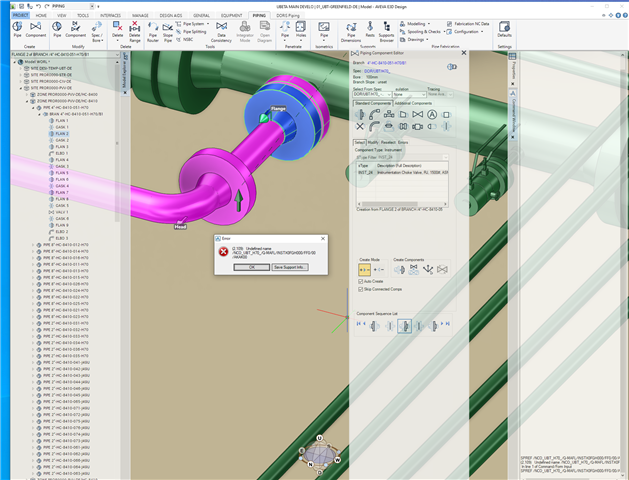Select backward Create Mode toggle
This screenshot has height=480, width=629.
[x=379, y=270]
